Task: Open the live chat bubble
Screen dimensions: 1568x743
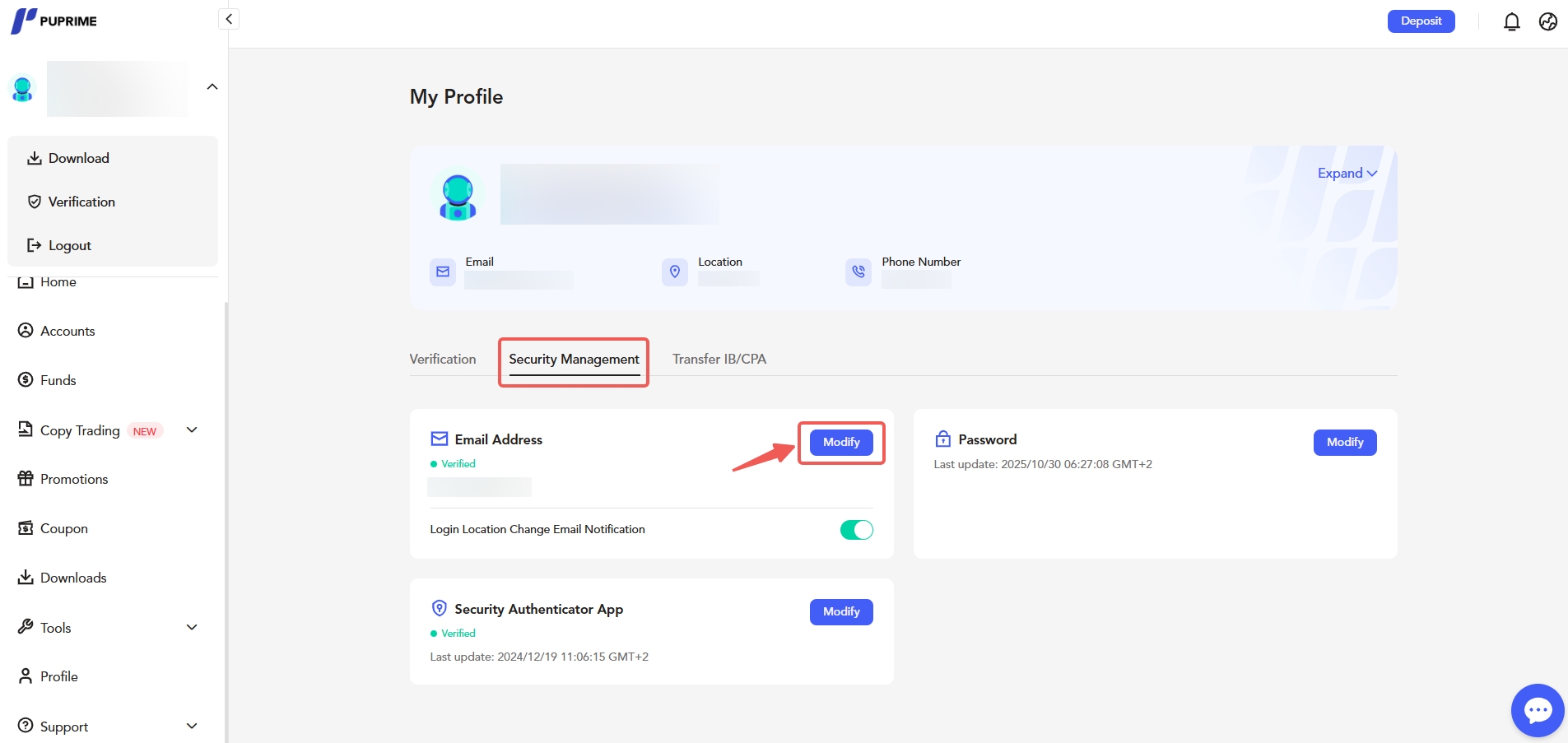Action: (1537, 710)
